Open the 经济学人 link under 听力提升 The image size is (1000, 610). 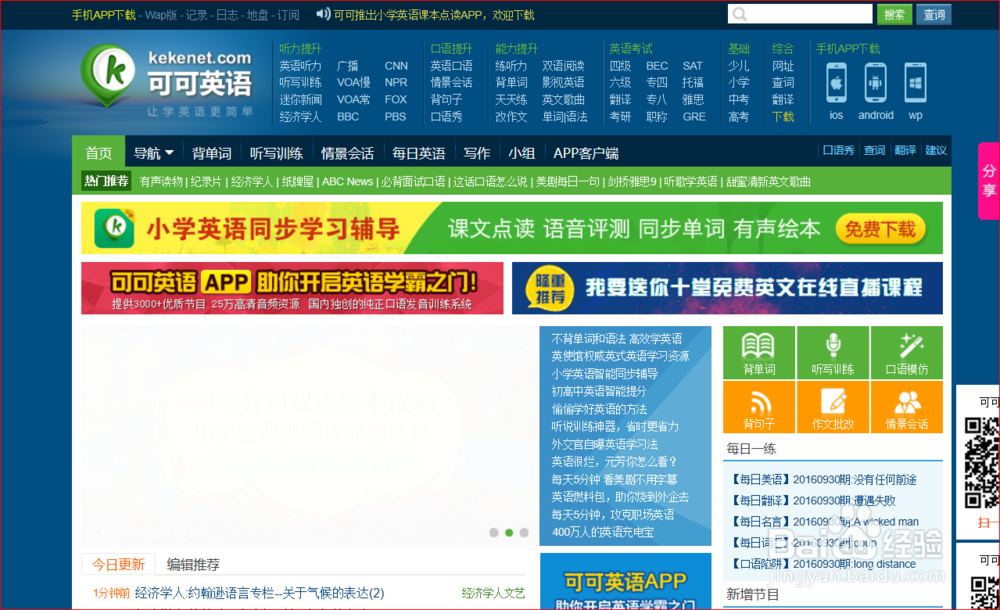click(300, 117)
